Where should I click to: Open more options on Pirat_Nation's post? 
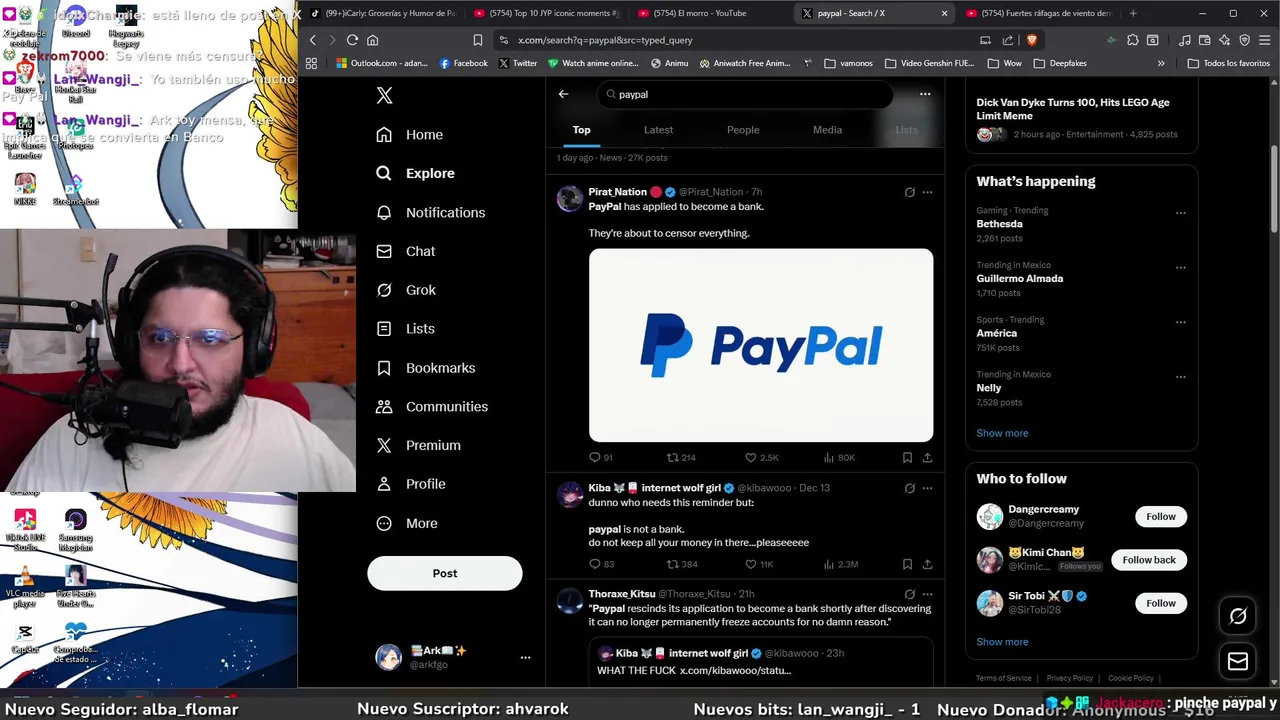click(927, 192)
